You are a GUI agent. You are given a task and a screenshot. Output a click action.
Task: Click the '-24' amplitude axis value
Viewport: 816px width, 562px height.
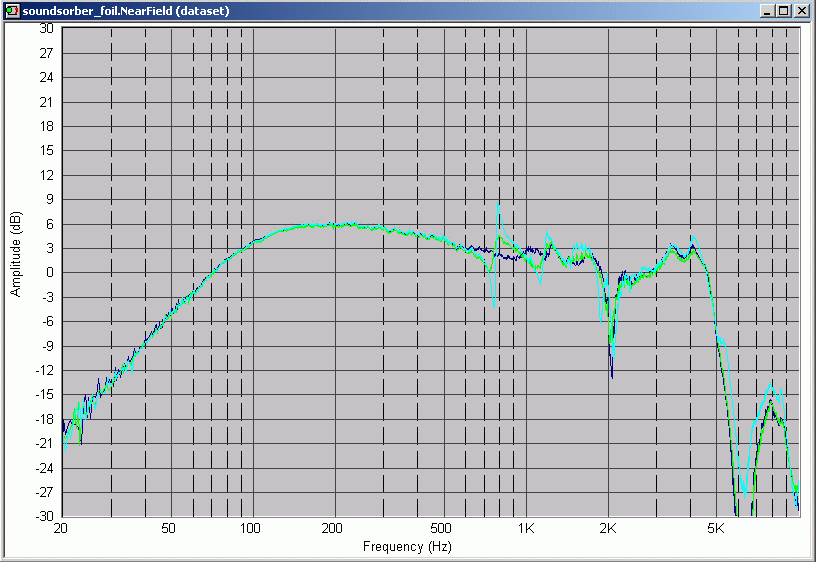pos(44,468)
